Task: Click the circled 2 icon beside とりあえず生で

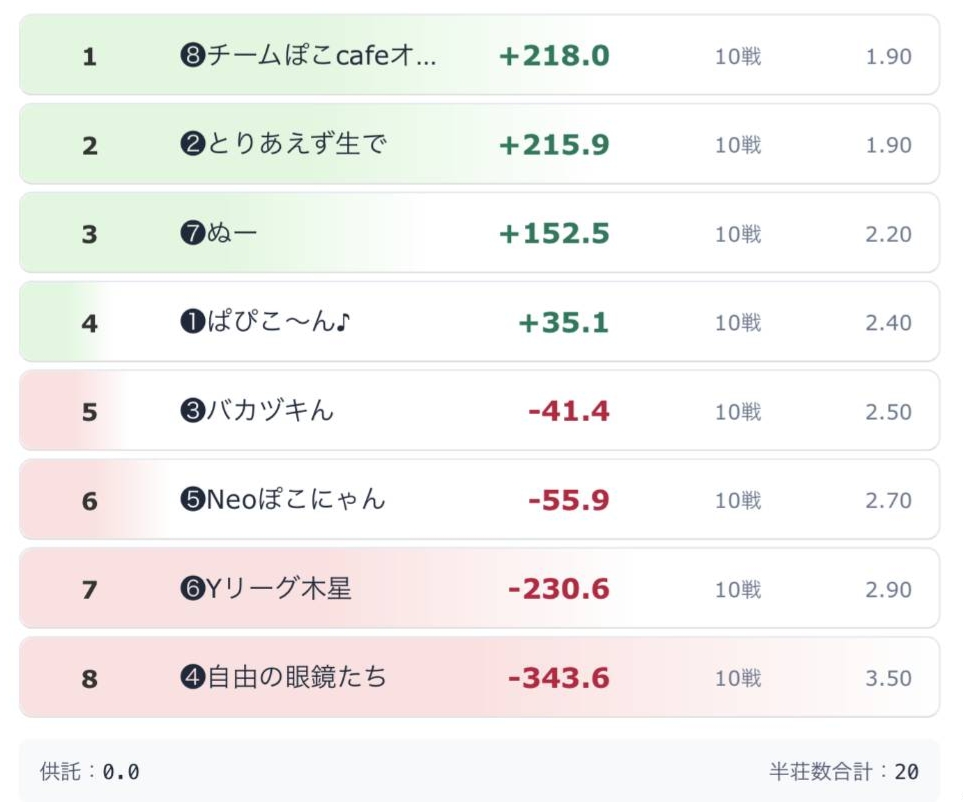Action: [x=192, y=145]
